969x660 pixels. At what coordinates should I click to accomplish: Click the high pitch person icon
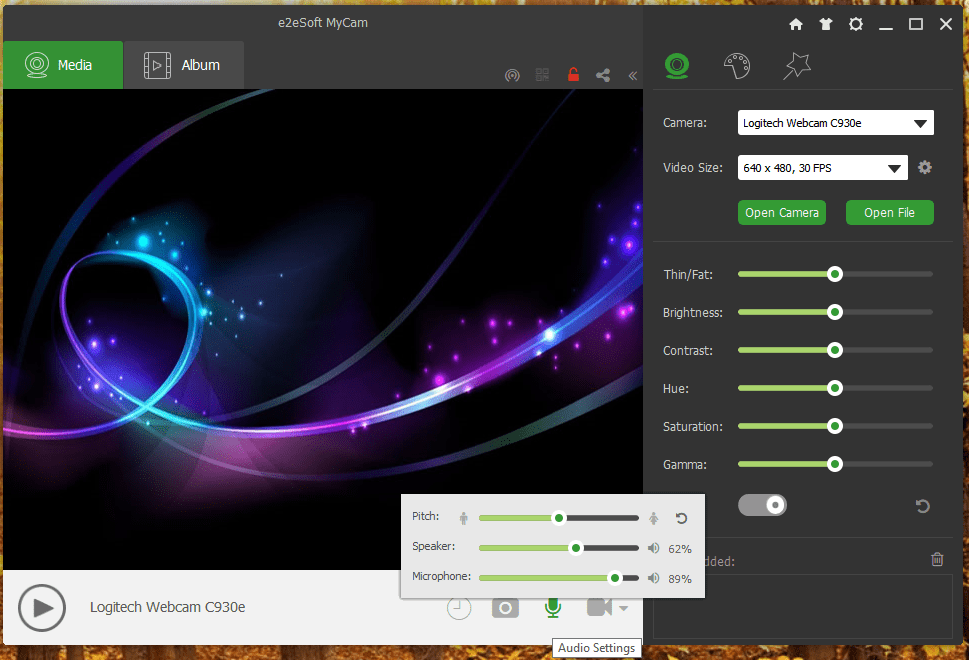coord(654,518)
